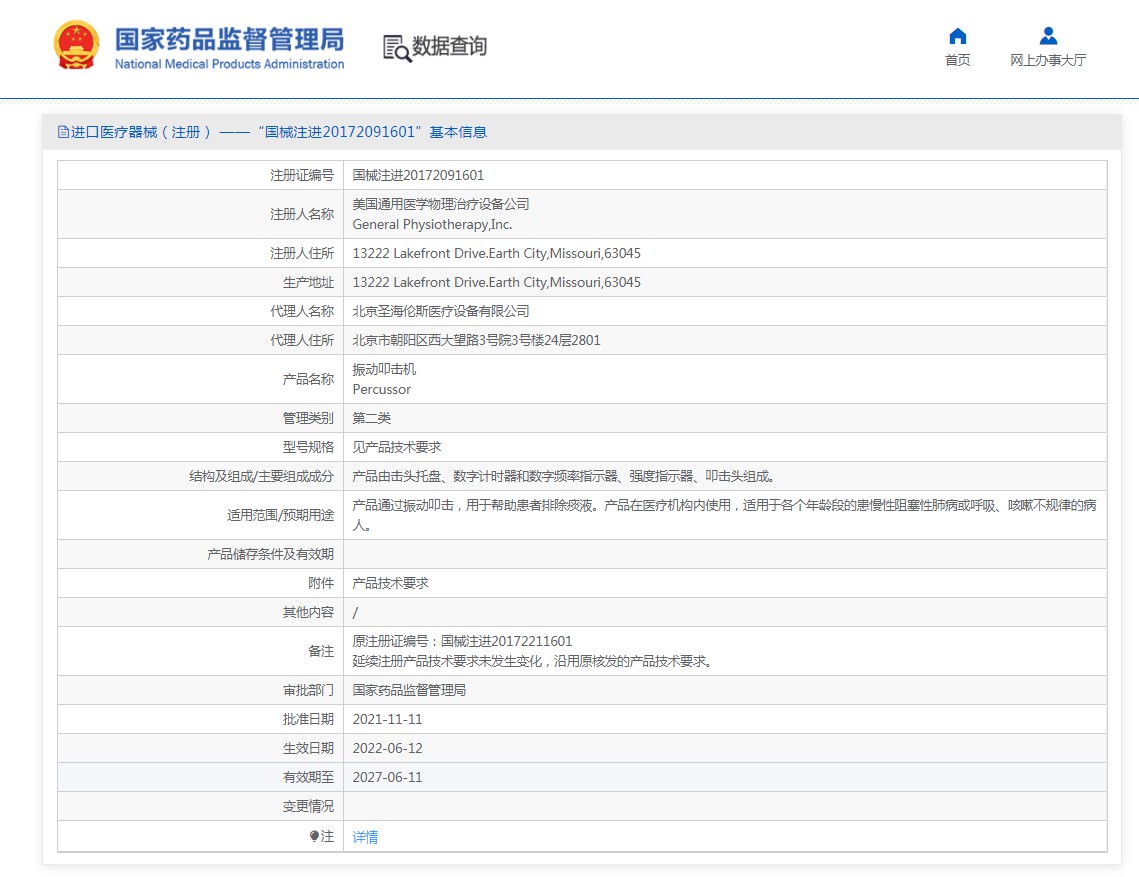Click the 产品储存条件及有效期 label
This screenshot has height=877, width=1139.
[270, 554]
